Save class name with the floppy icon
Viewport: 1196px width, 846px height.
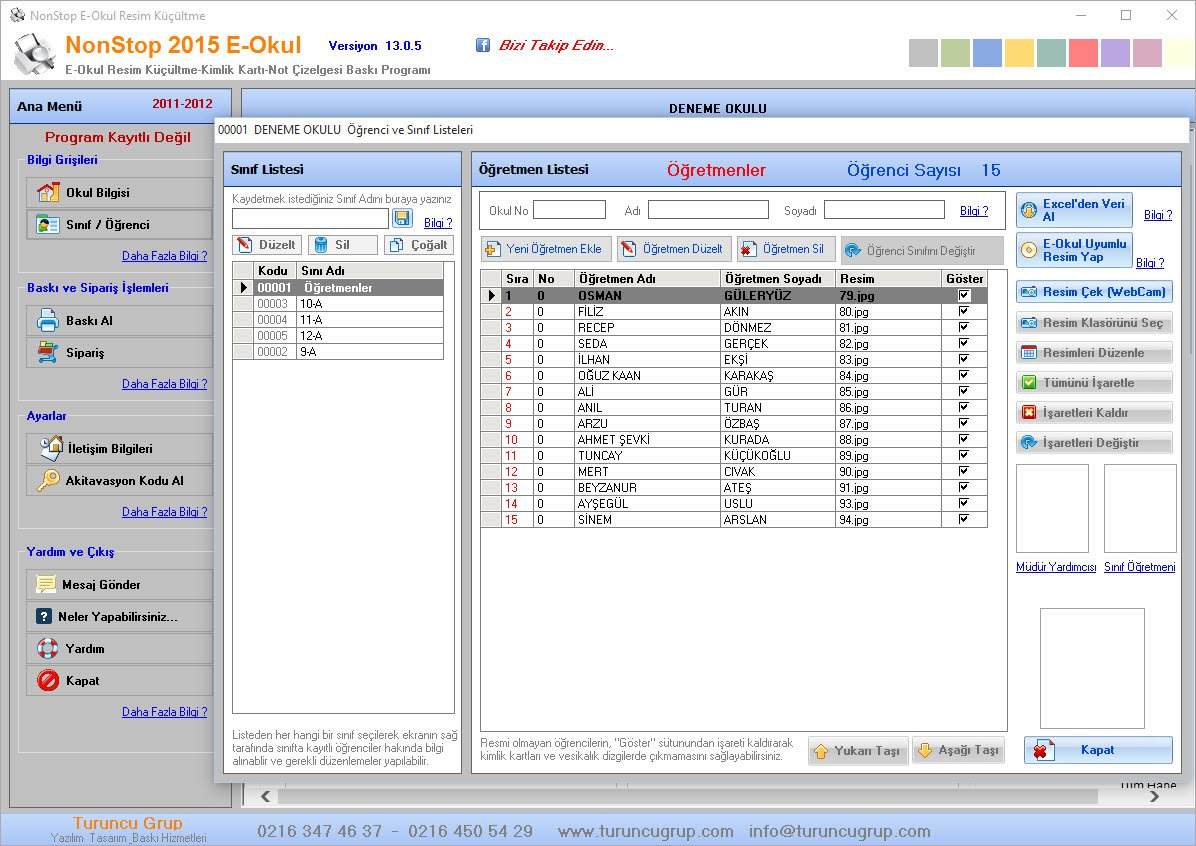pos(402,218)
